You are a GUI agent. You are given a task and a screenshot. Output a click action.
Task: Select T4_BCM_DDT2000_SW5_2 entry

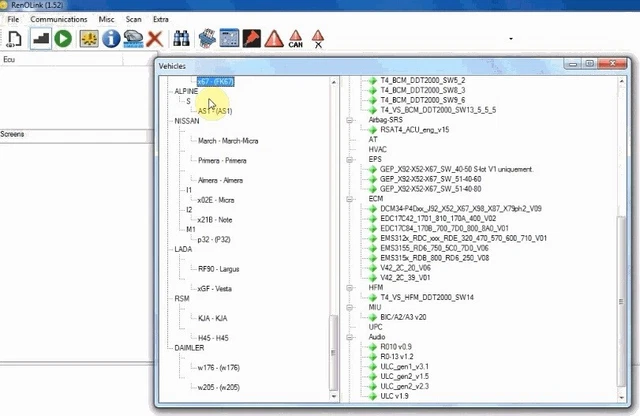422,80
